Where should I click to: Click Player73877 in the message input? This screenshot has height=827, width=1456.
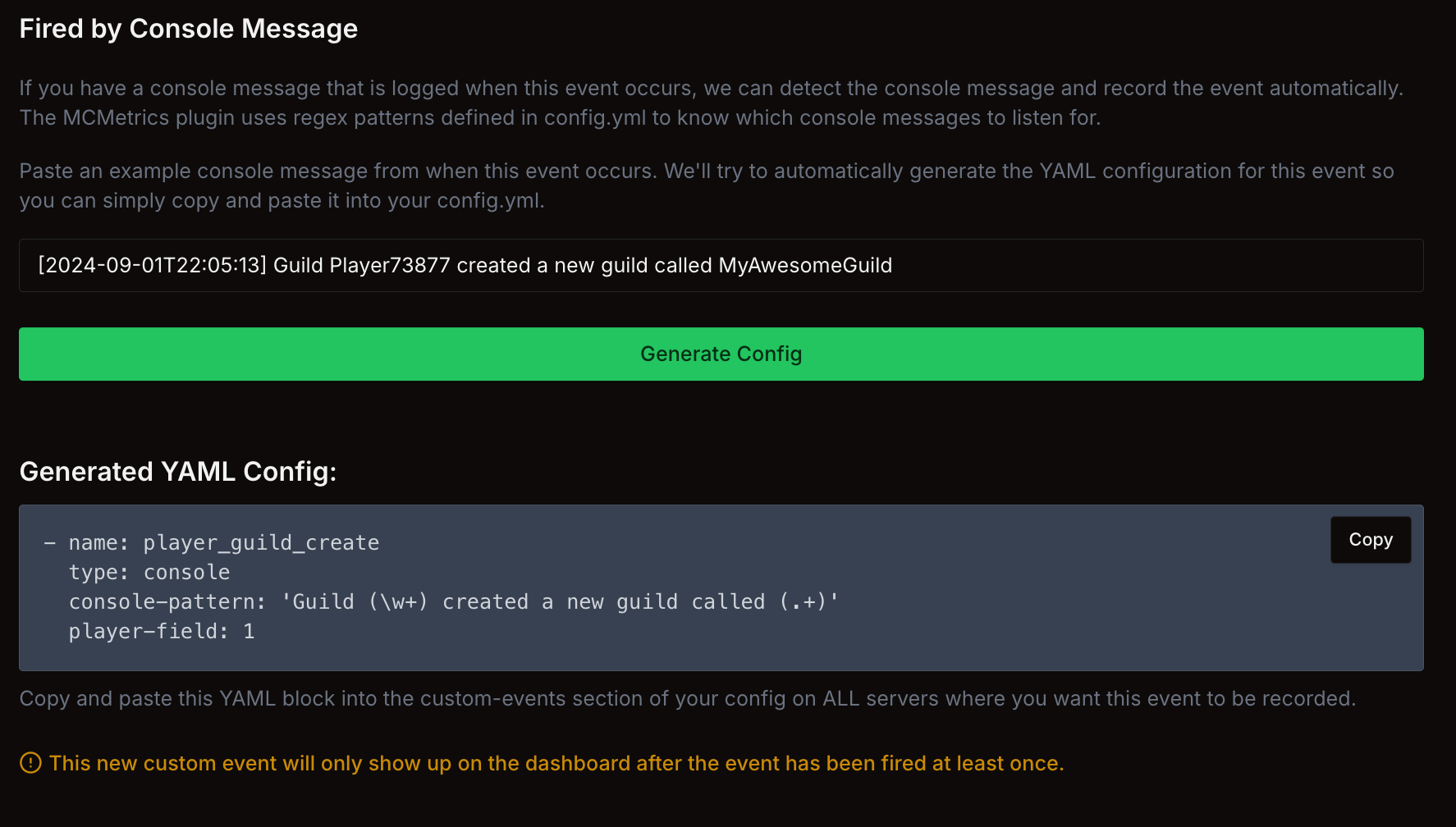coord(389,265)
